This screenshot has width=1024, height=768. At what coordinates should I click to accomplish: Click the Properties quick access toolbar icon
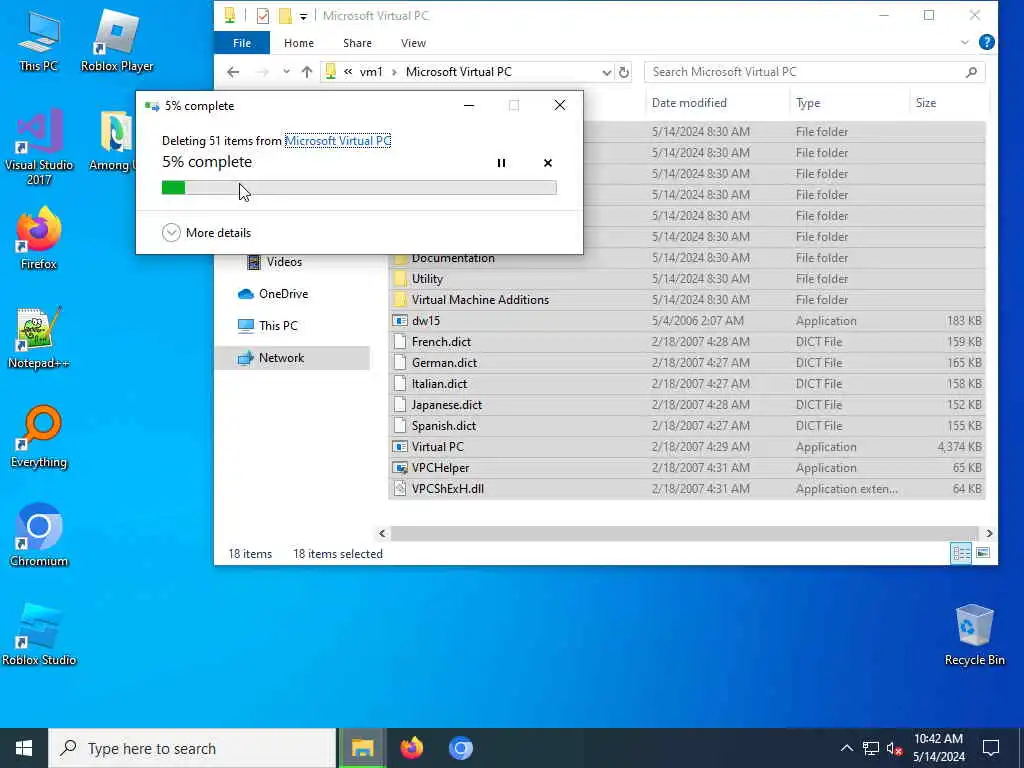[x=263, y=16]
